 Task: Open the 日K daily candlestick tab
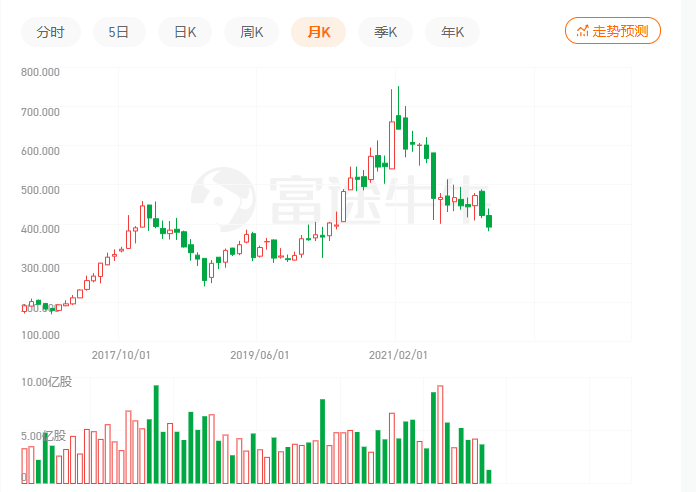tap(185, 32)
